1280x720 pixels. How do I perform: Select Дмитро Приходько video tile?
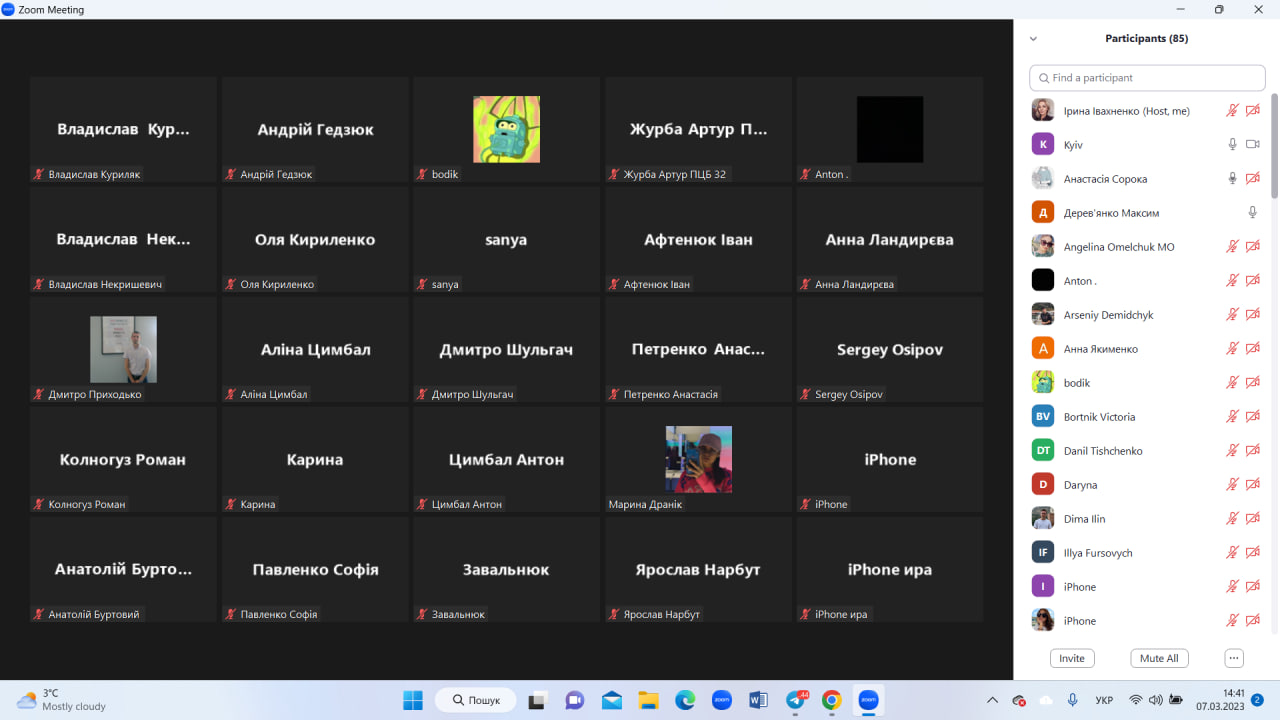pos(123,350)
